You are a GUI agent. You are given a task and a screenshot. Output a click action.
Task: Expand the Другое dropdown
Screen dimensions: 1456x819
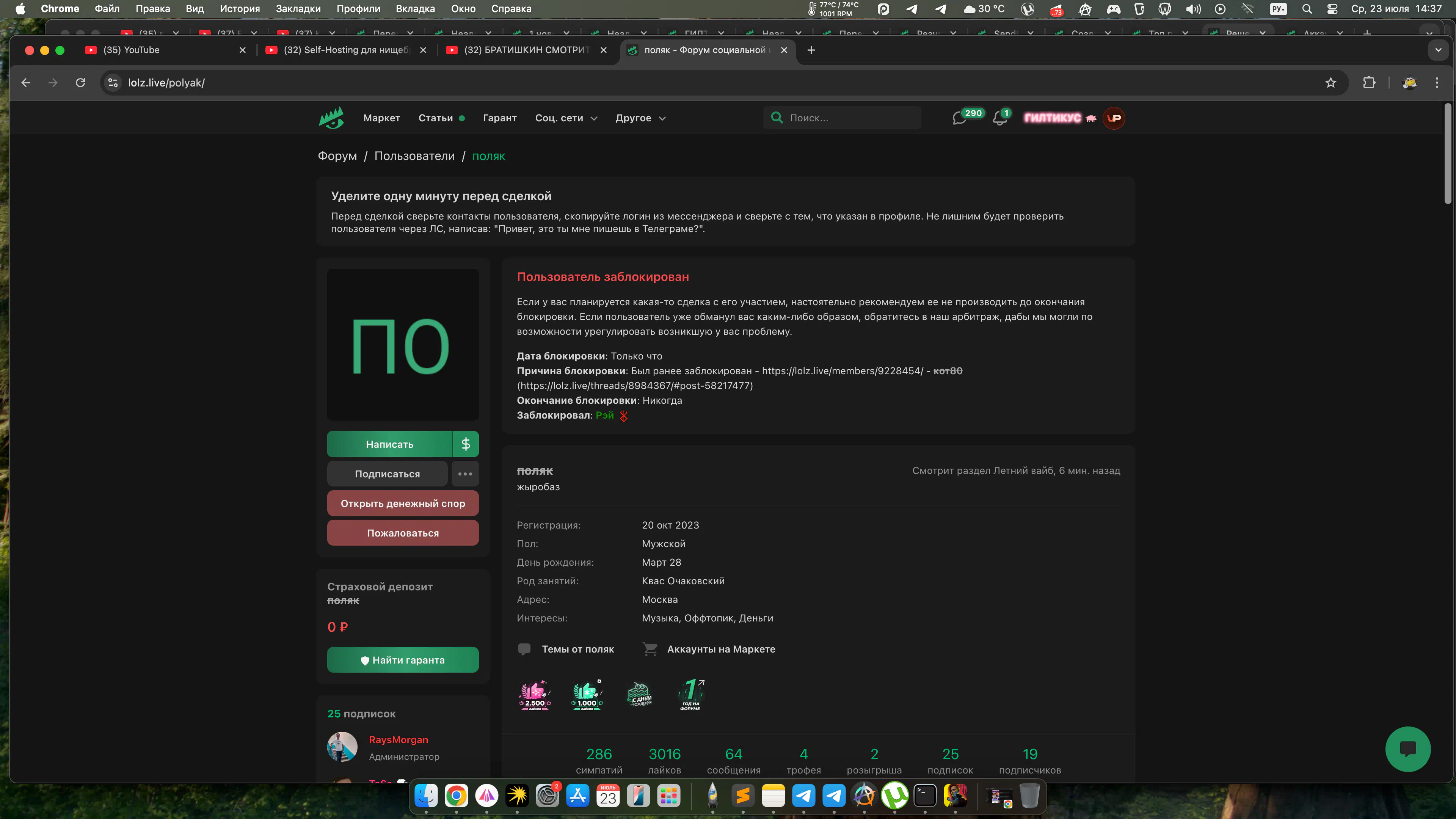click(x=641, y=118)
